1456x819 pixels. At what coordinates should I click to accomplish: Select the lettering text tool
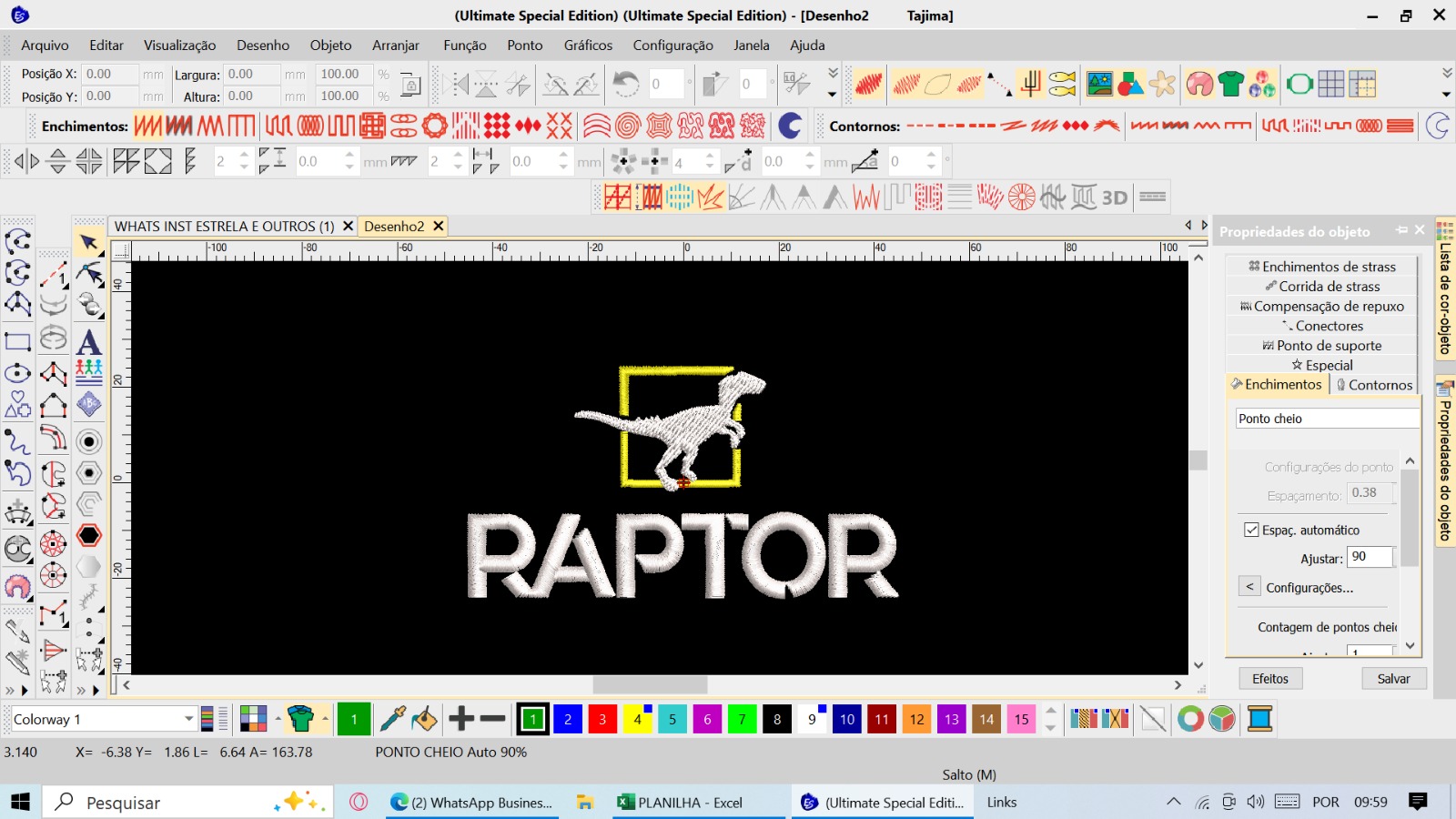coord(88,342)
